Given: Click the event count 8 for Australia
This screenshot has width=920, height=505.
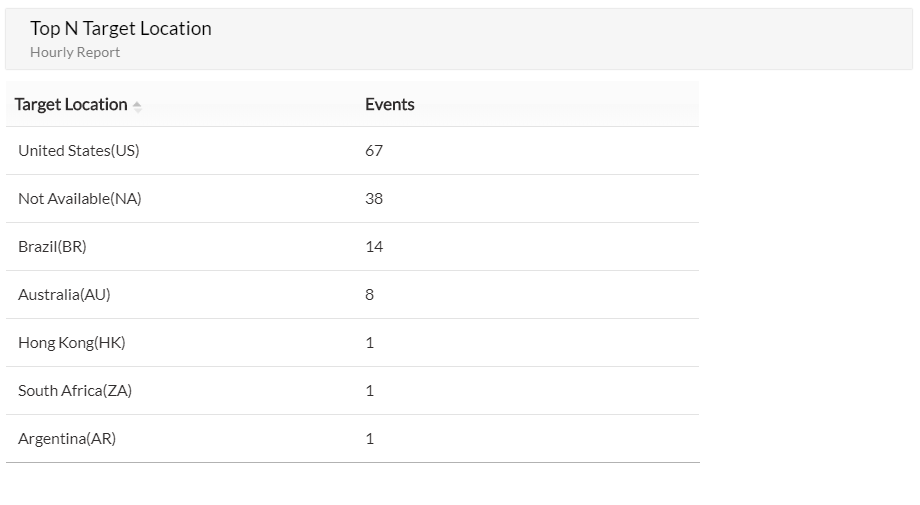Looking at the screenshot, I should tap(370, 295).
